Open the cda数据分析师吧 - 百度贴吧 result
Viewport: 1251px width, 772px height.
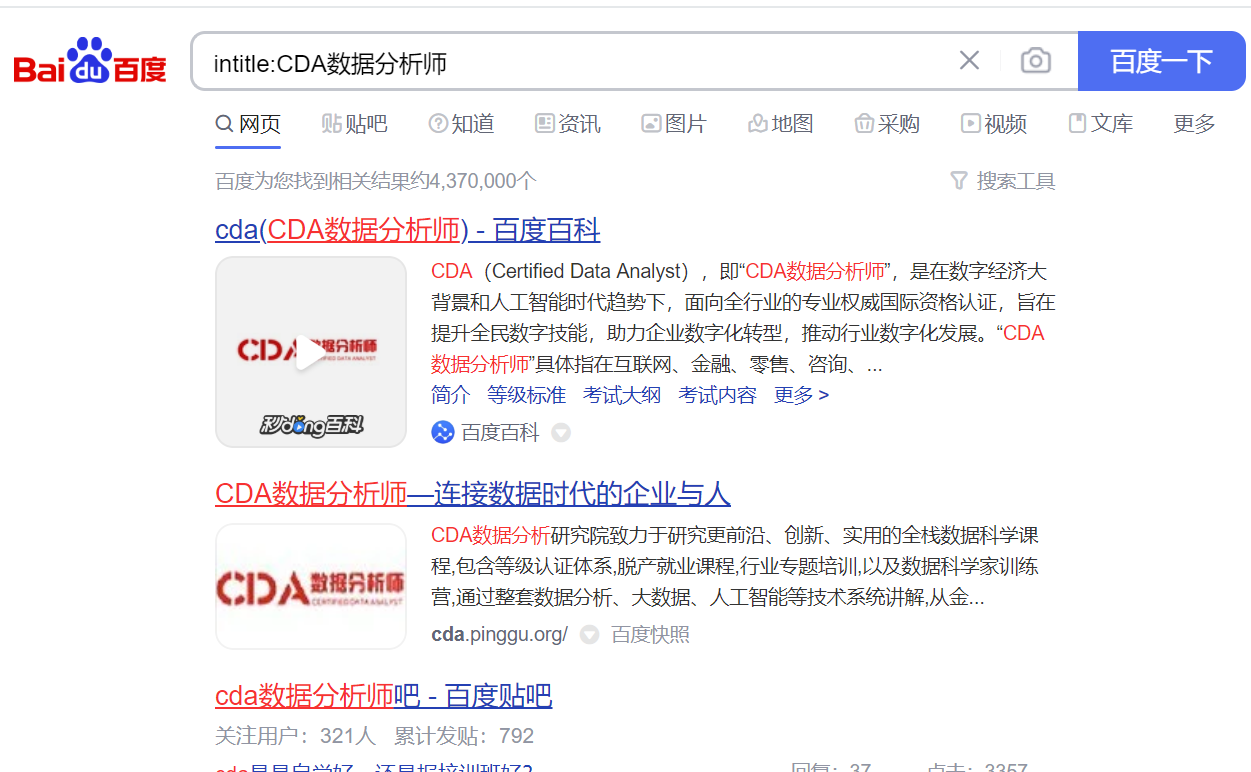tap(384, 696)
